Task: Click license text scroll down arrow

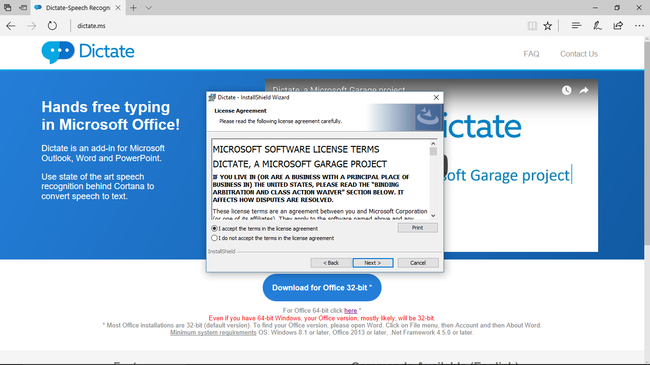Action: click(x=433, y=216)
